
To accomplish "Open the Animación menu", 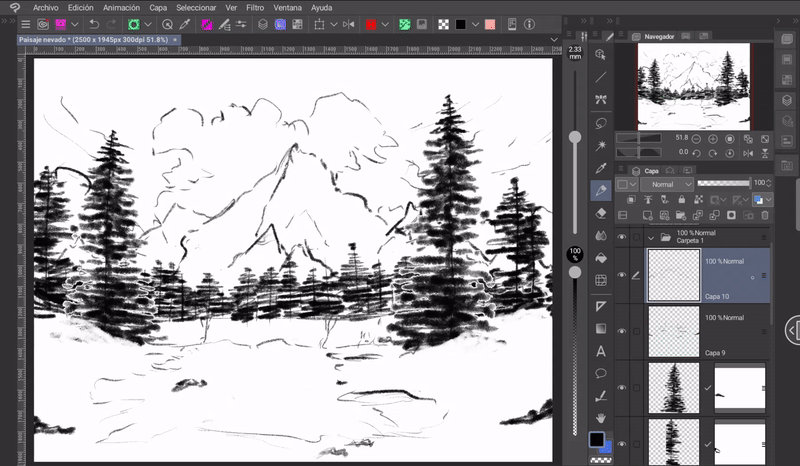I will pos(121,7).
